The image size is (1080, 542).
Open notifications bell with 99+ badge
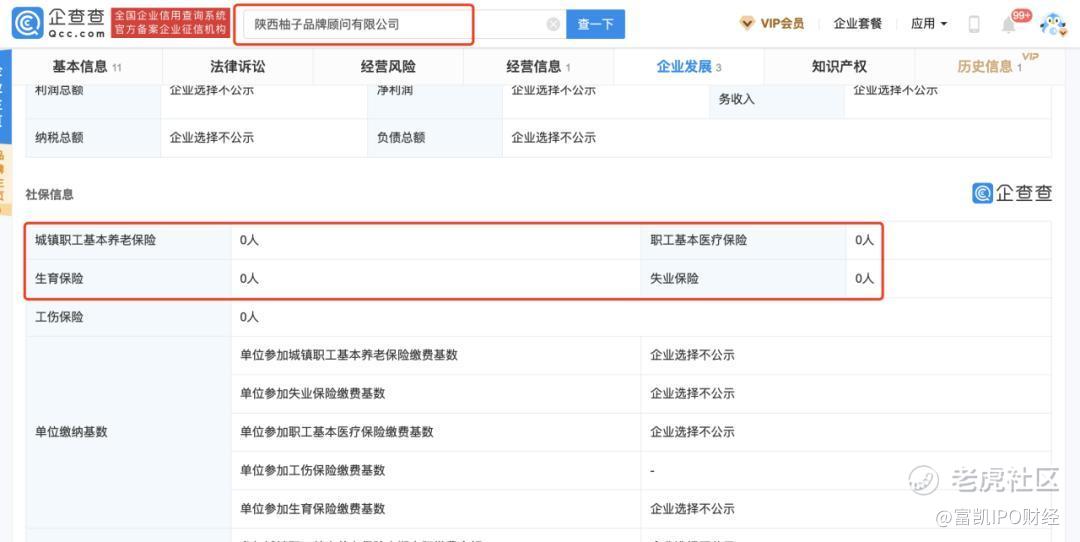[x=1008, y=25]
